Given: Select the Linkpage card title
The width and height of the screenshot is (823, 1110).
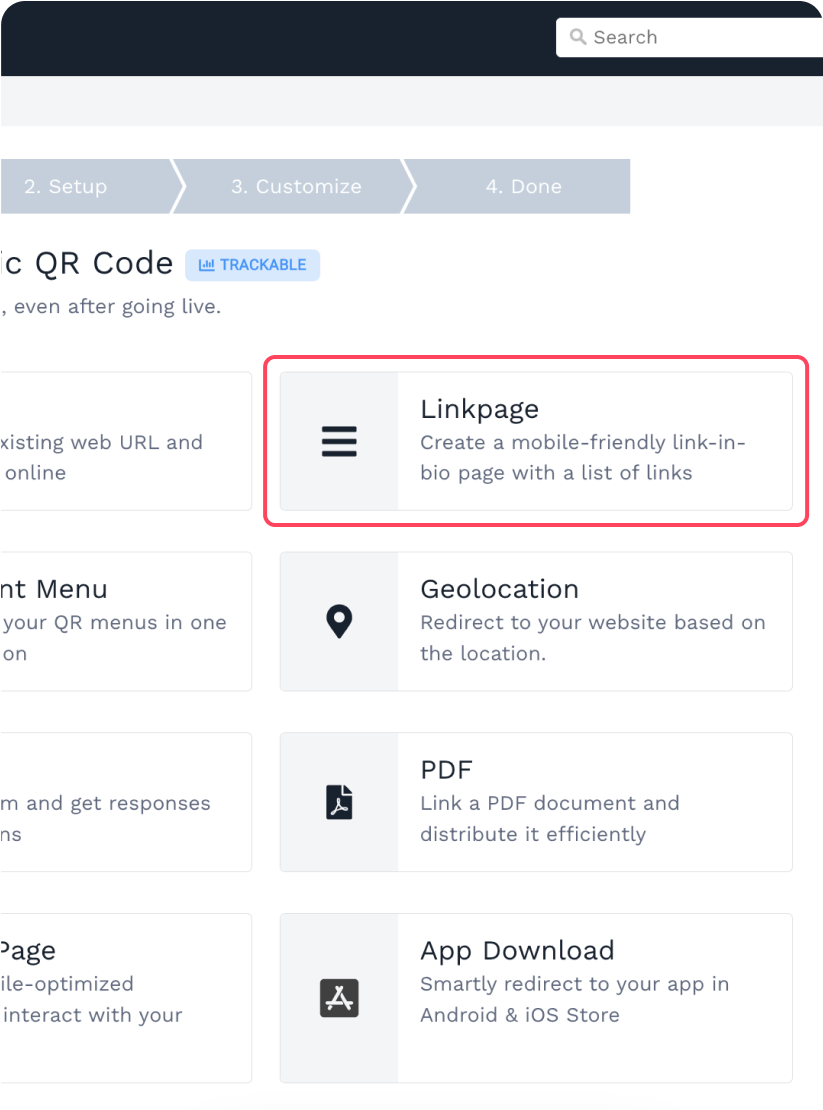Looking at the screenshot, I should pos(480,409).
